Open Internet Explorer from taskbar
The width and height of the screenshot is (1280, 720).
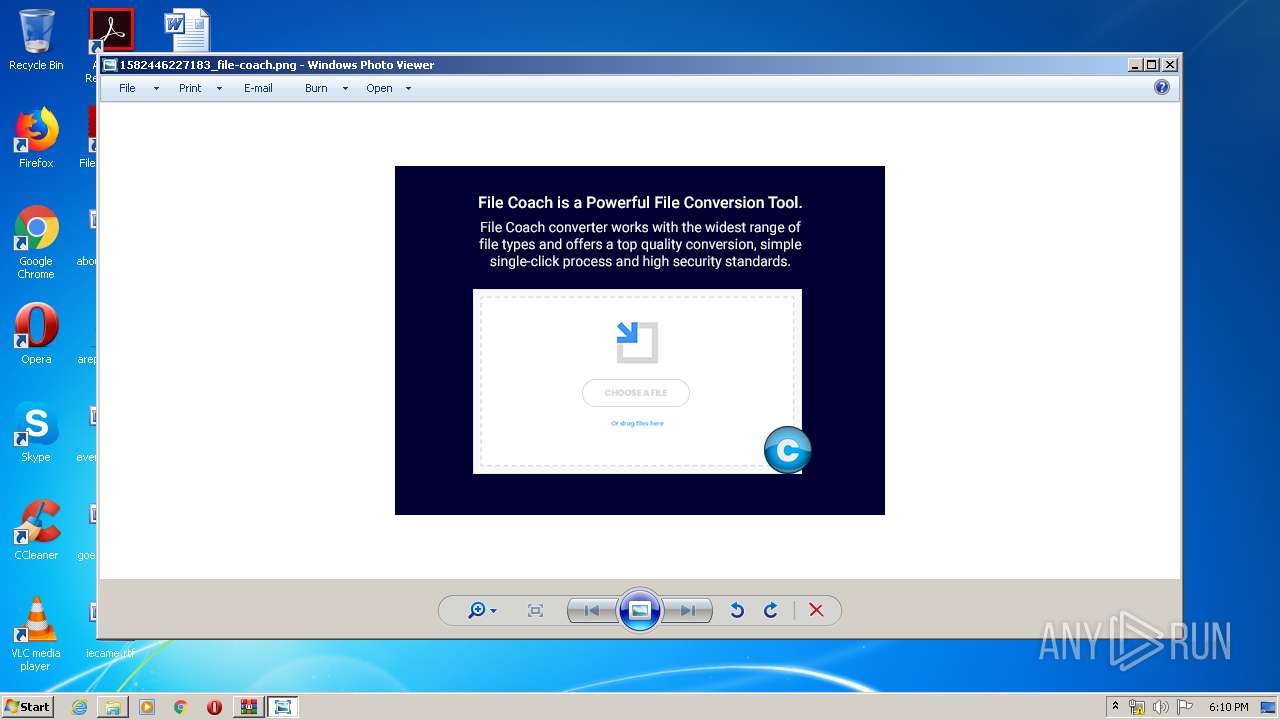pos(79,707)
